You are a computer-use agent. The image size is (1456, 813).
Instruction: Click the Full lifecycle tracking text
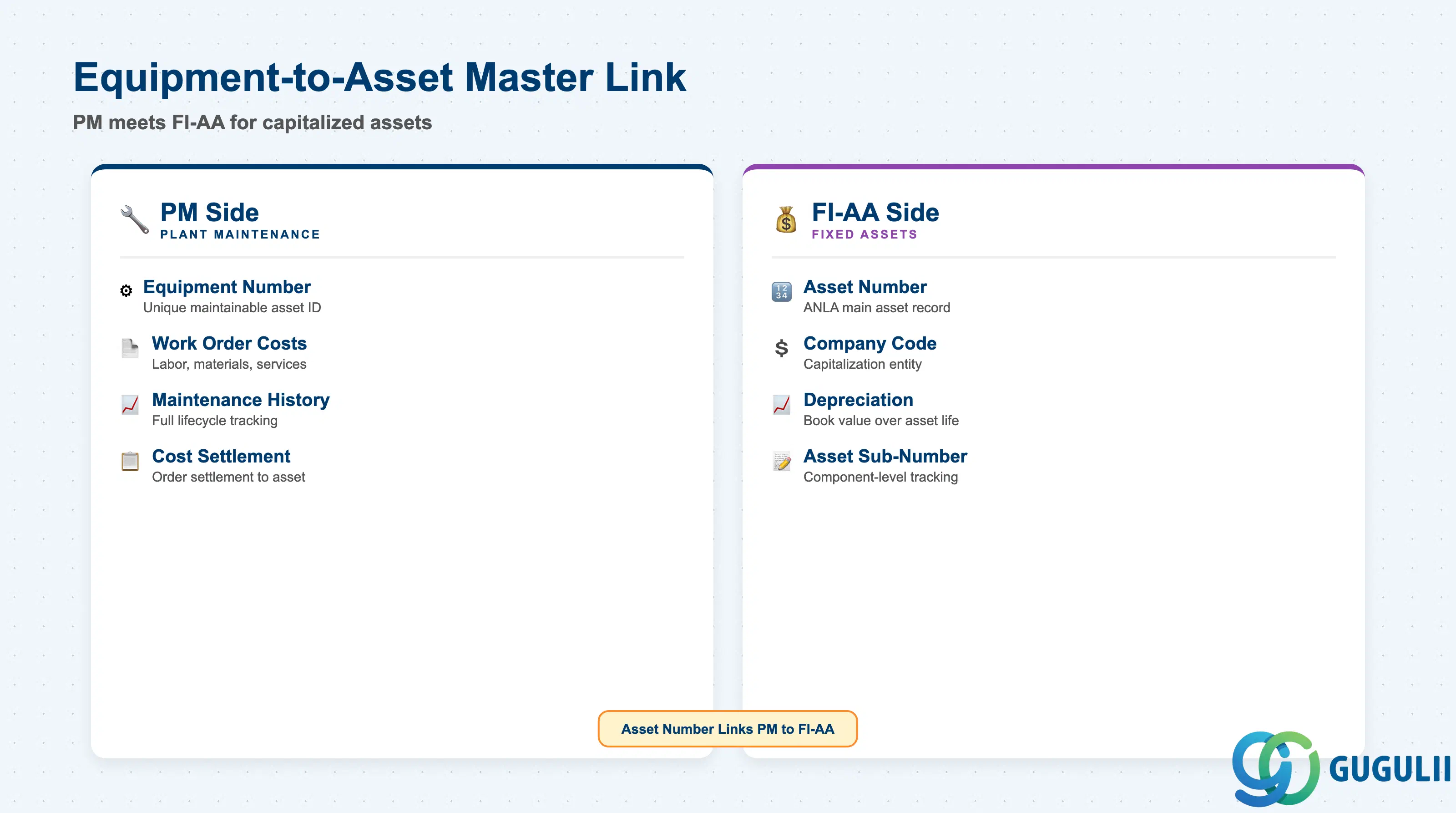tap(215, 421)
